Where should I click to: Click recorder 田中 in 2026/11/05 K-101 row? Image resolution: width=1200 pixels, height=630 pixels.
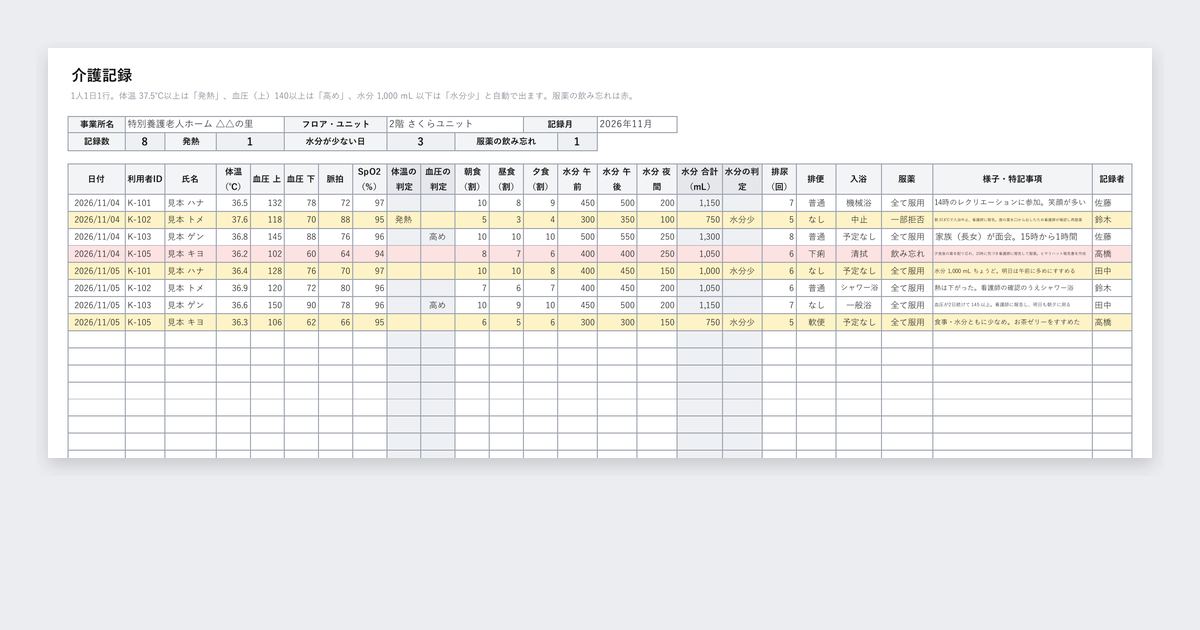pyautogui.click(x=1111, y=271)
